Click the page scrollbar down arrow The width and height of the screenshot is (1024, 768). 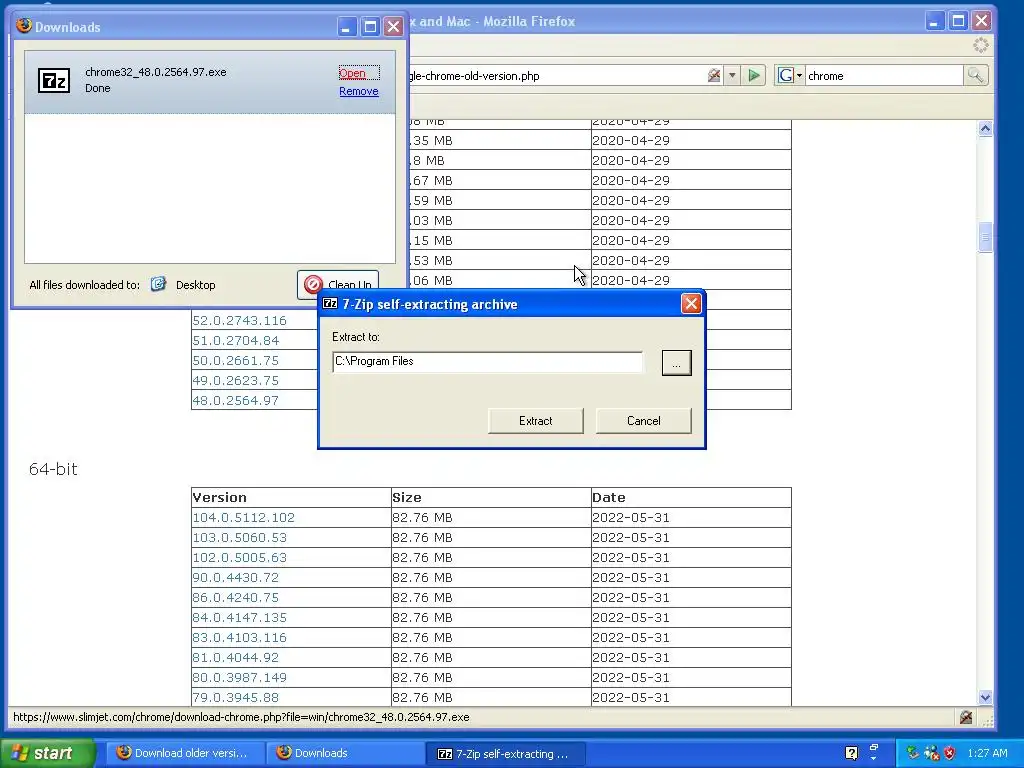point(985,697)
